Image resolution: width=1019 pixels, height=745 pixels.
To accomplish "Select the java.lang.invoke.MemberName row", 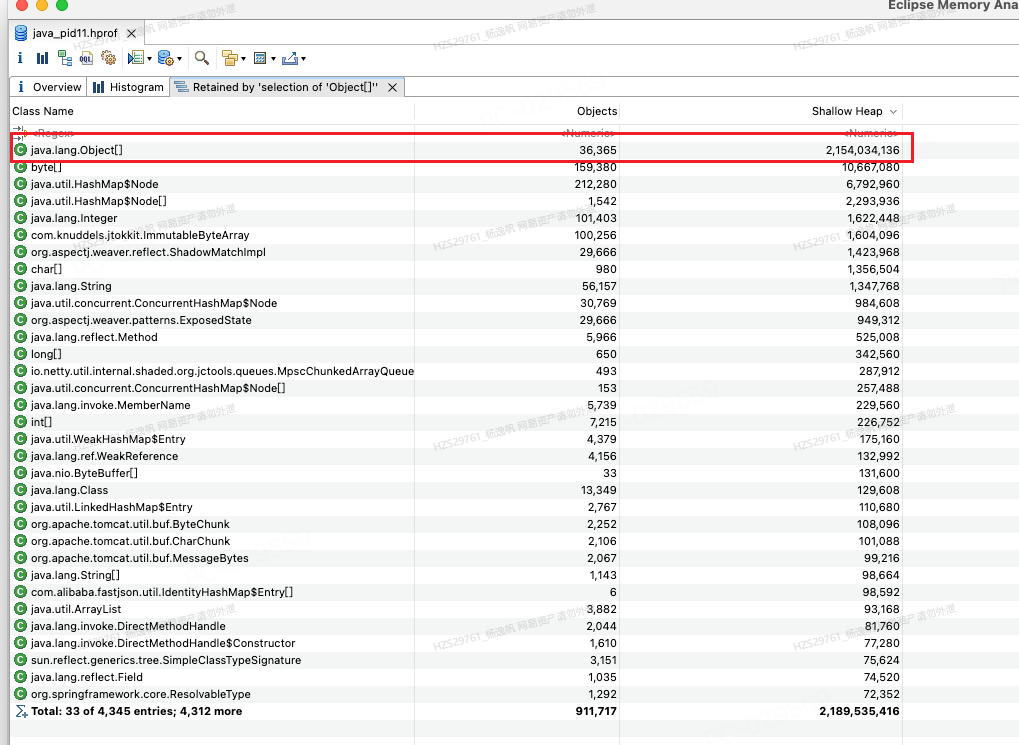I will (x=456, y=405).
